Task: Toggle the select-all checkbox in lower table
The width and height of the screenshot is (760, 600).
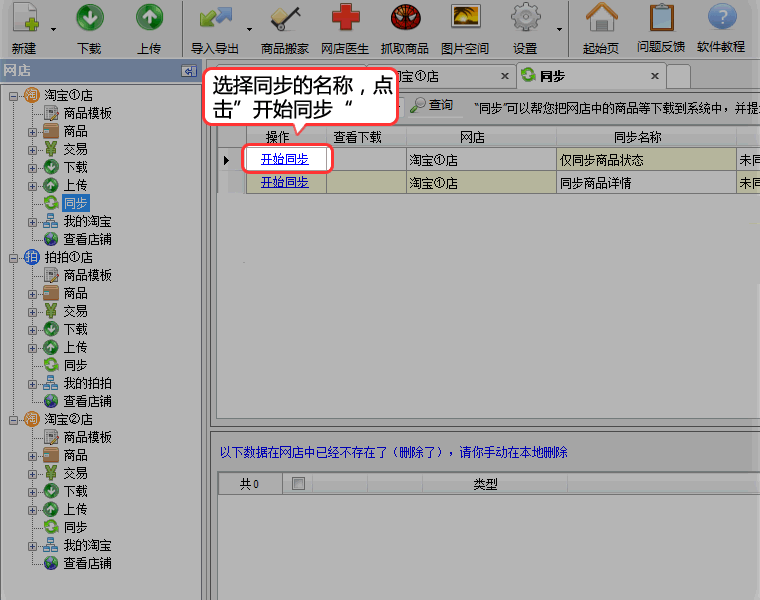Action: pyautogui.click(x=299, y=483)
